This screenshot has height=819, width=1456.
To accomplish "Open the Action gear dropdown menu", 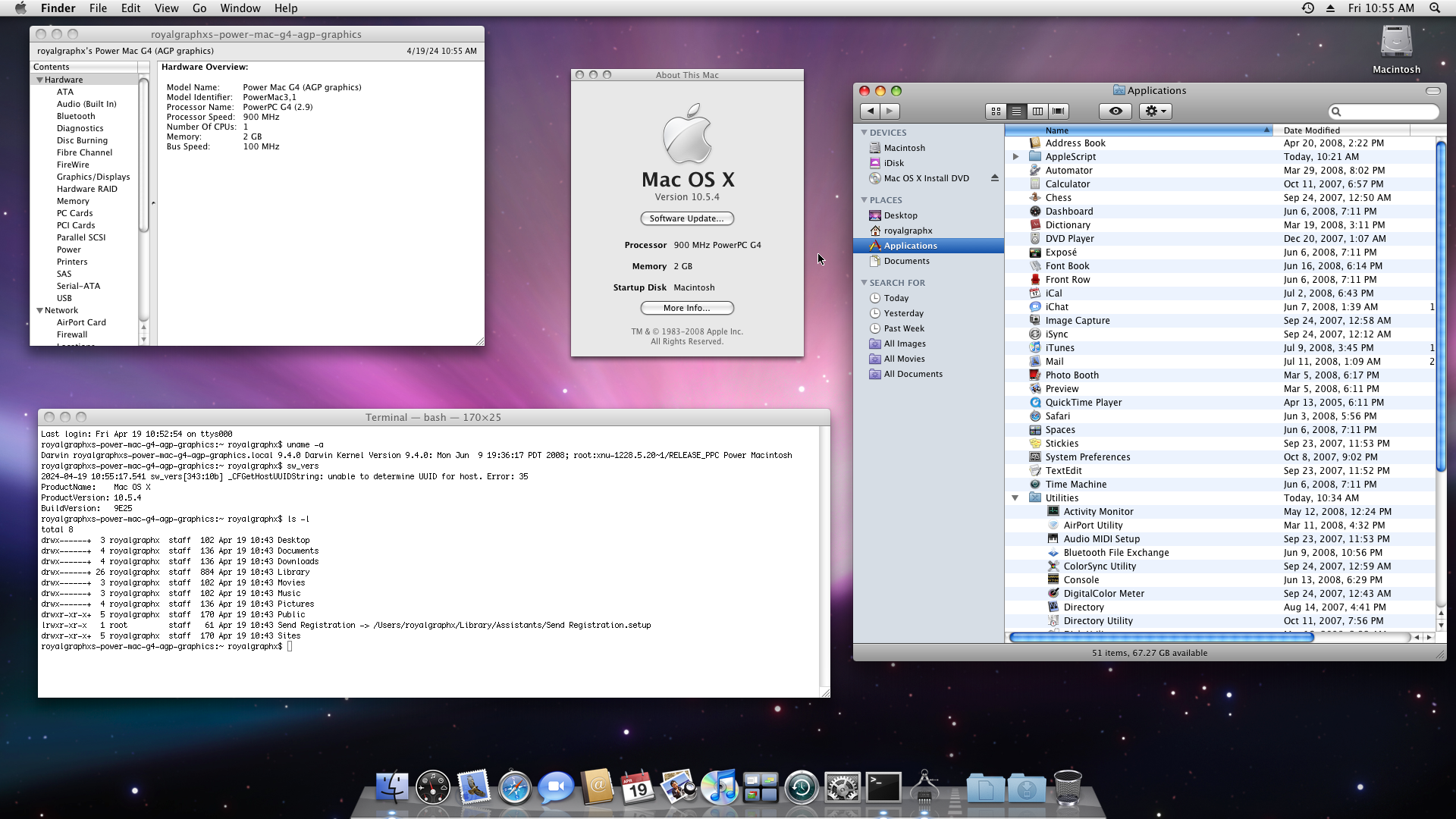I will [1155, 111].
